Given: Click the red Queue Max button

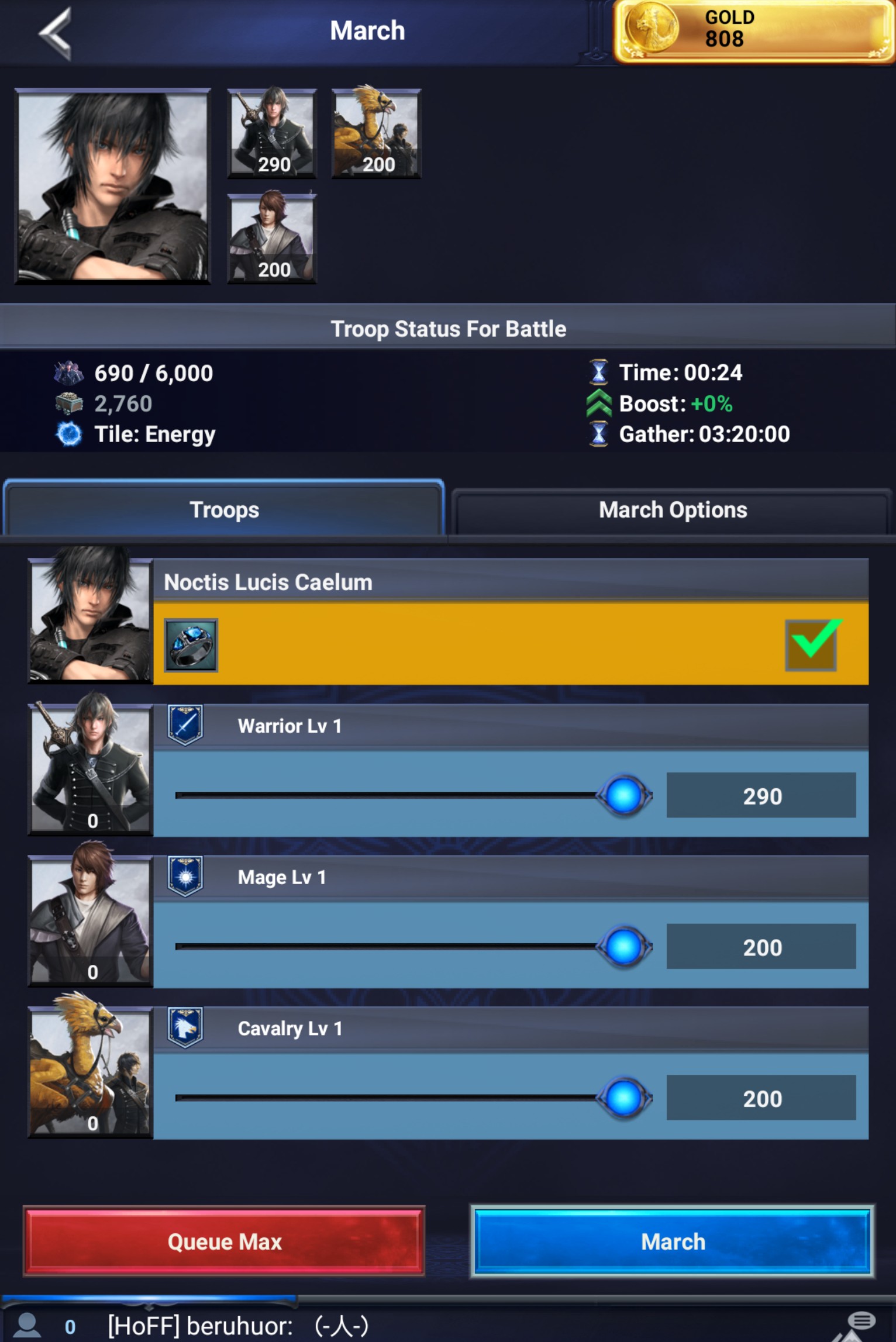Looking at the screenshot, I should (224, 1241).
